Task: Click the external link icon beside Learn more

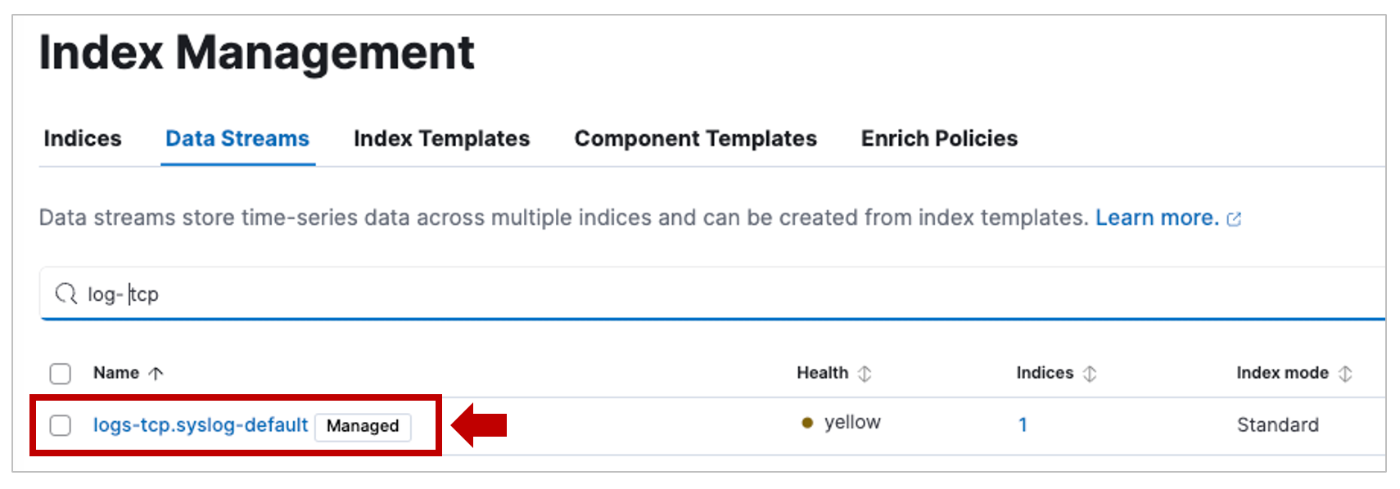Action: 1234,219
